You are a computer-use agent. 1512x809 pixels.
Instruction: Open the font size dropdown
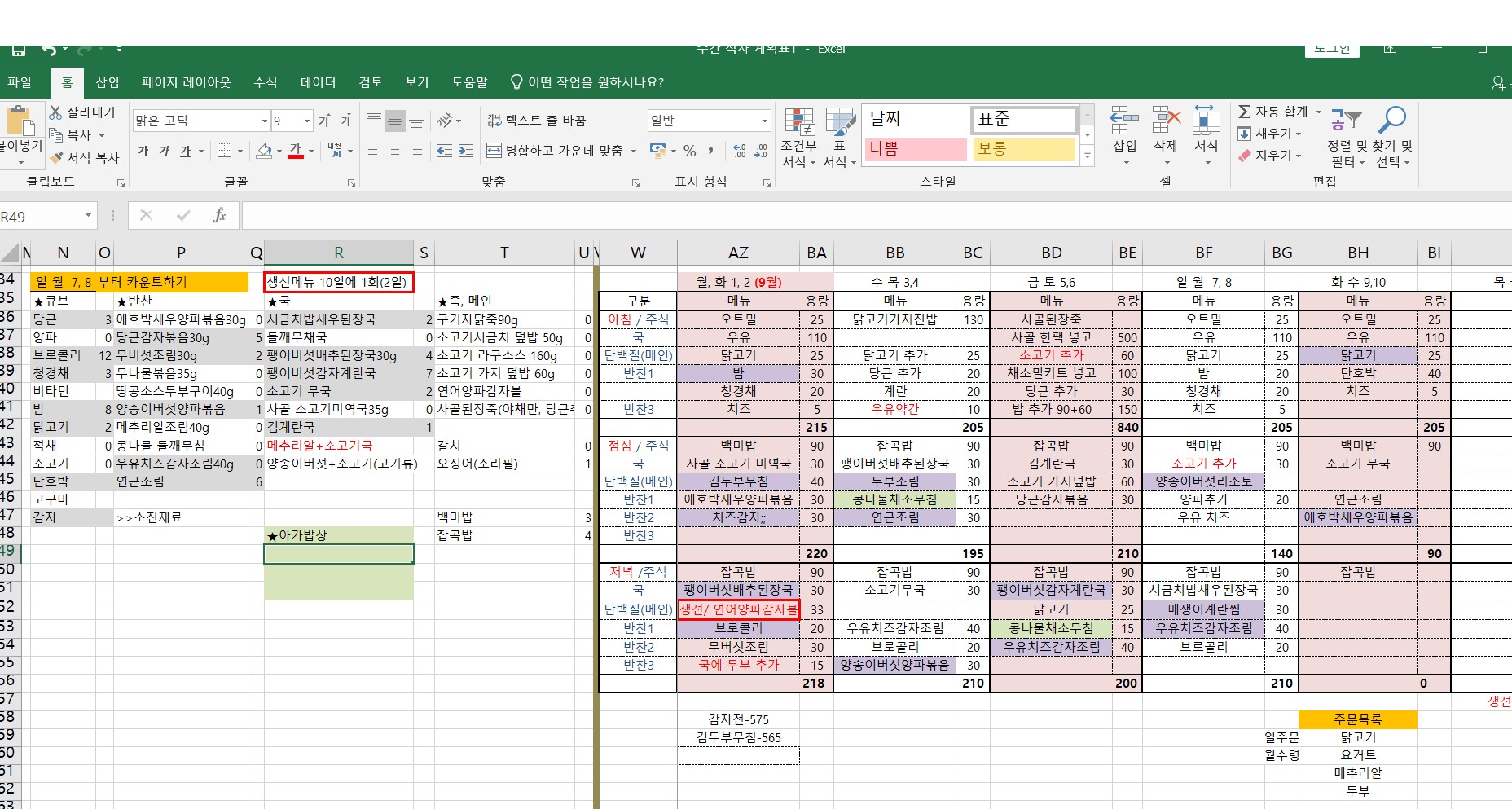click(x=306, y=120)
